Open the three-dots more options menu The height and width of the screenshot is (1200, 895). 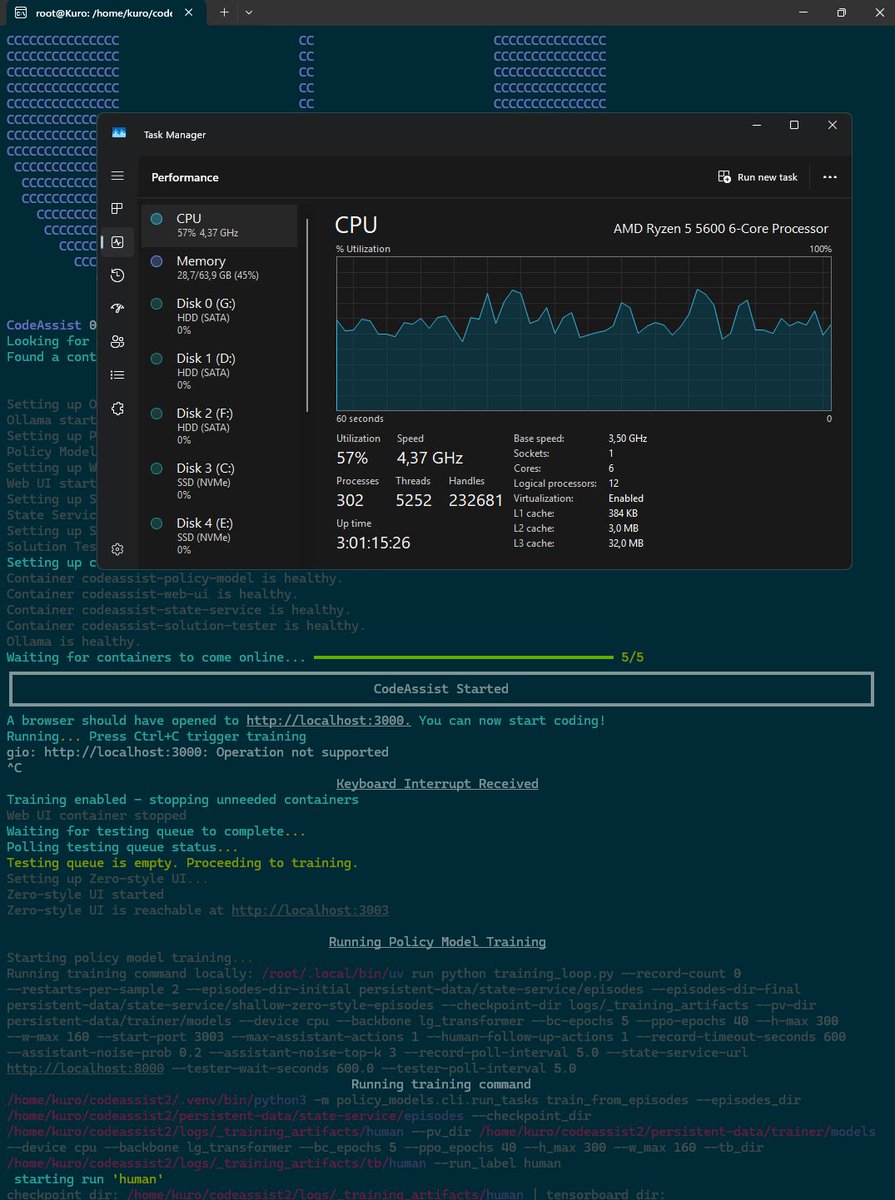tap(829, 177)
